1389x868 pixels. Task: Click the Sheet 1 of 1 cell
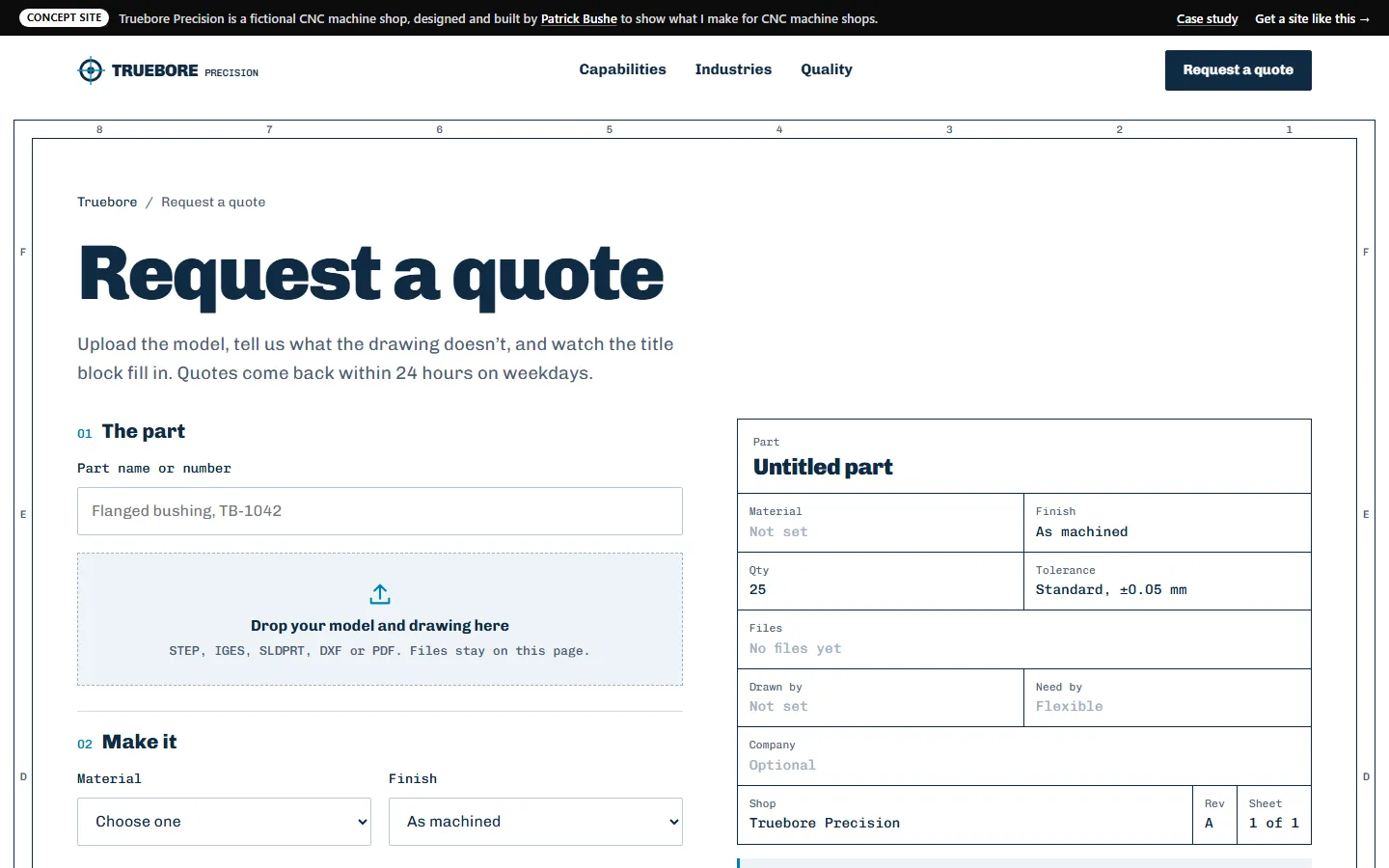tap(1274, 815)
